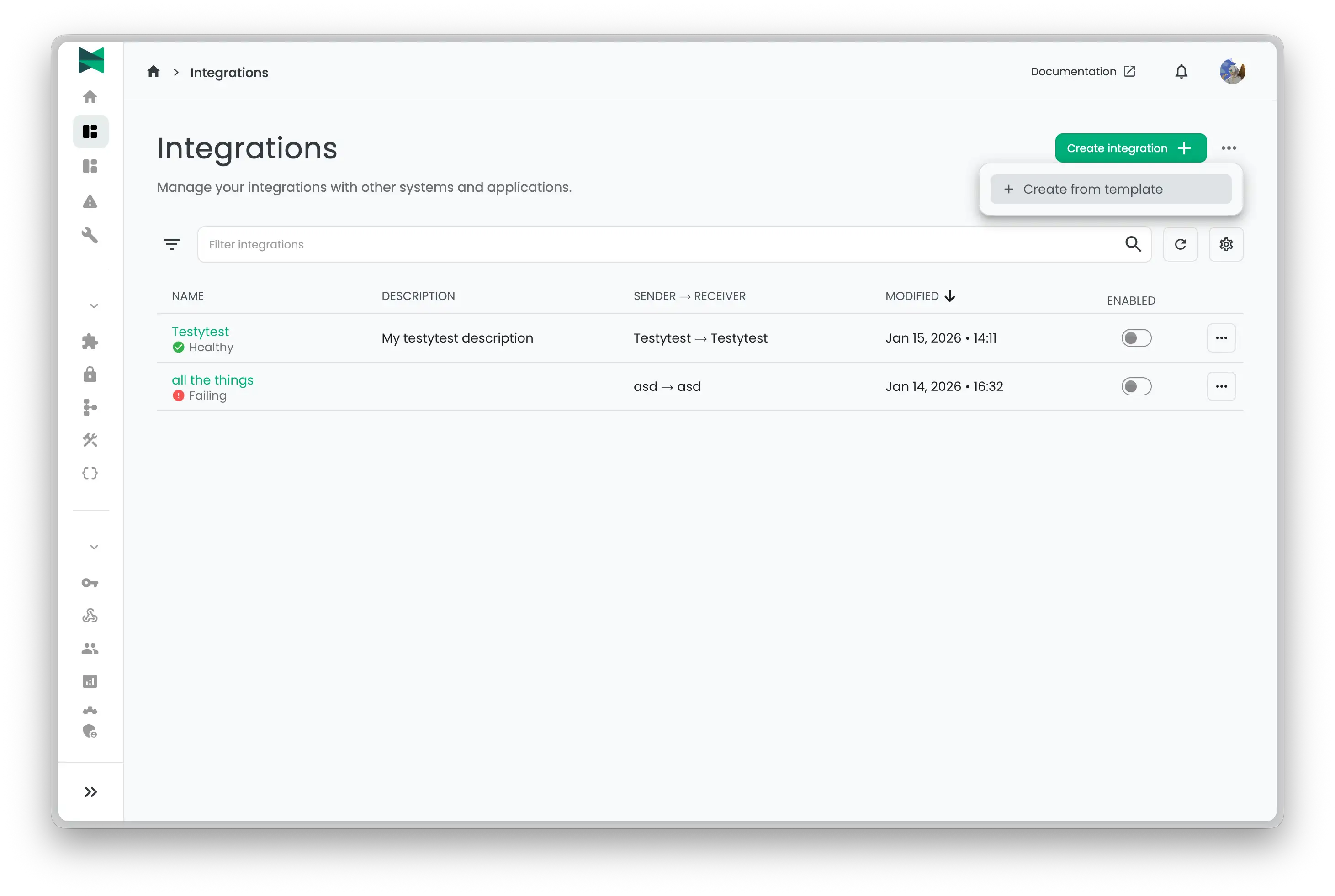Click the Create integration button
The height and width of the screenshot is (896, 1335).
coord(1130,148)
